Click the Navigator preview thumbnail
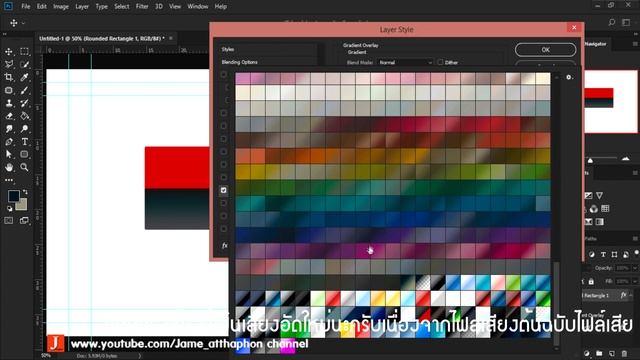 tap(611, 101)
